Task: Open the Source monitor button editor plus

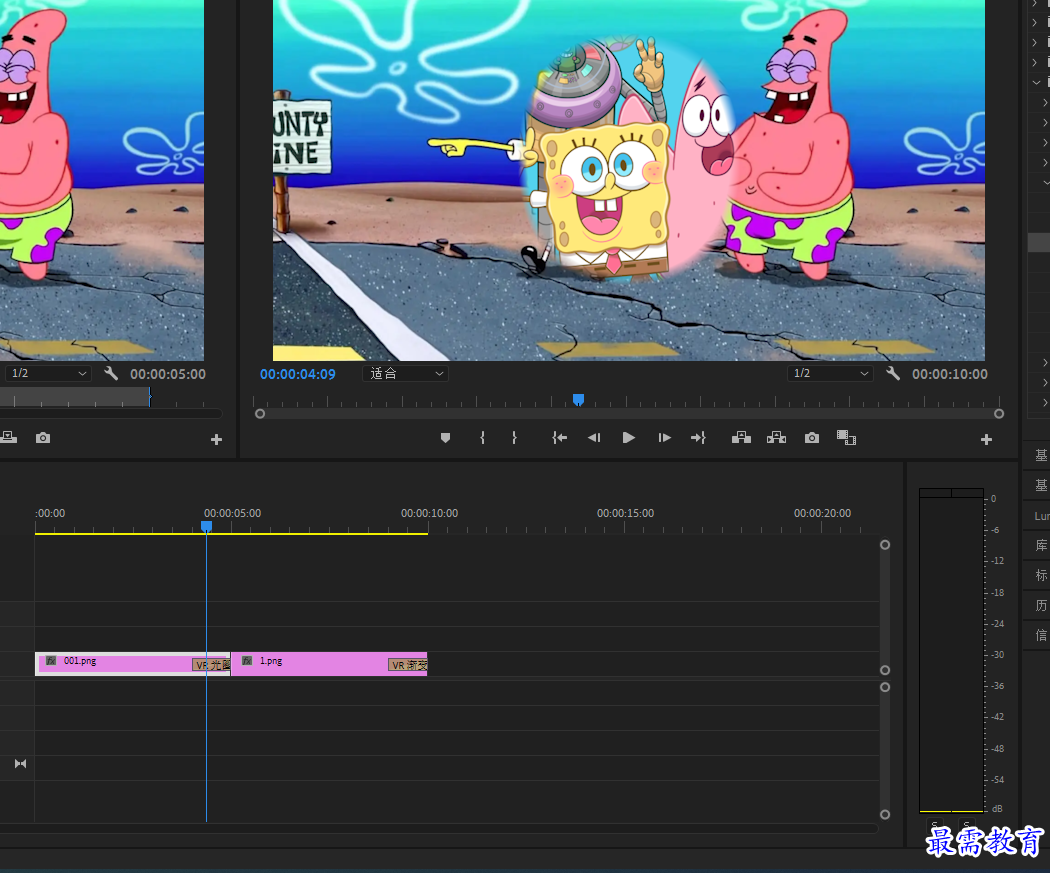Action: click(216, 440)
